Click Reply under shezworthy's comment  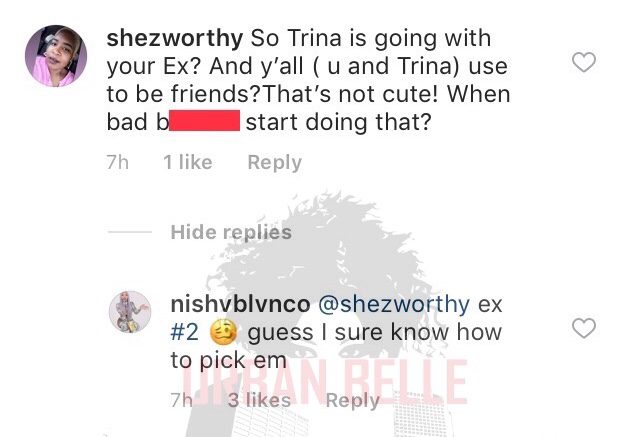pos(275,163)
